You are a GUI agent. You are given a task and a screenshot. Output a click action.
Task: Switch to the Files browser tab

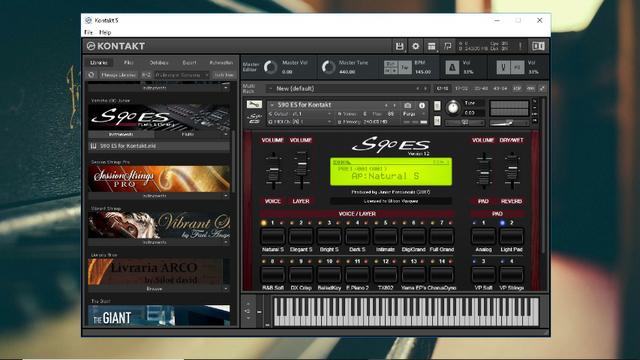(129, 63)
